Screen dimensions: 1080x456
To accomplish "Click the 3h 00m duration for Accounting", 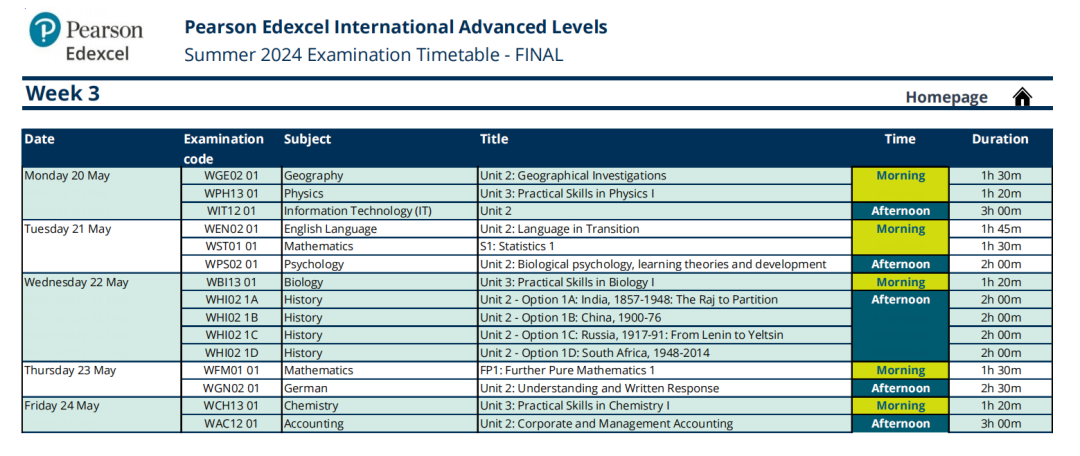I will point(1001,424).
